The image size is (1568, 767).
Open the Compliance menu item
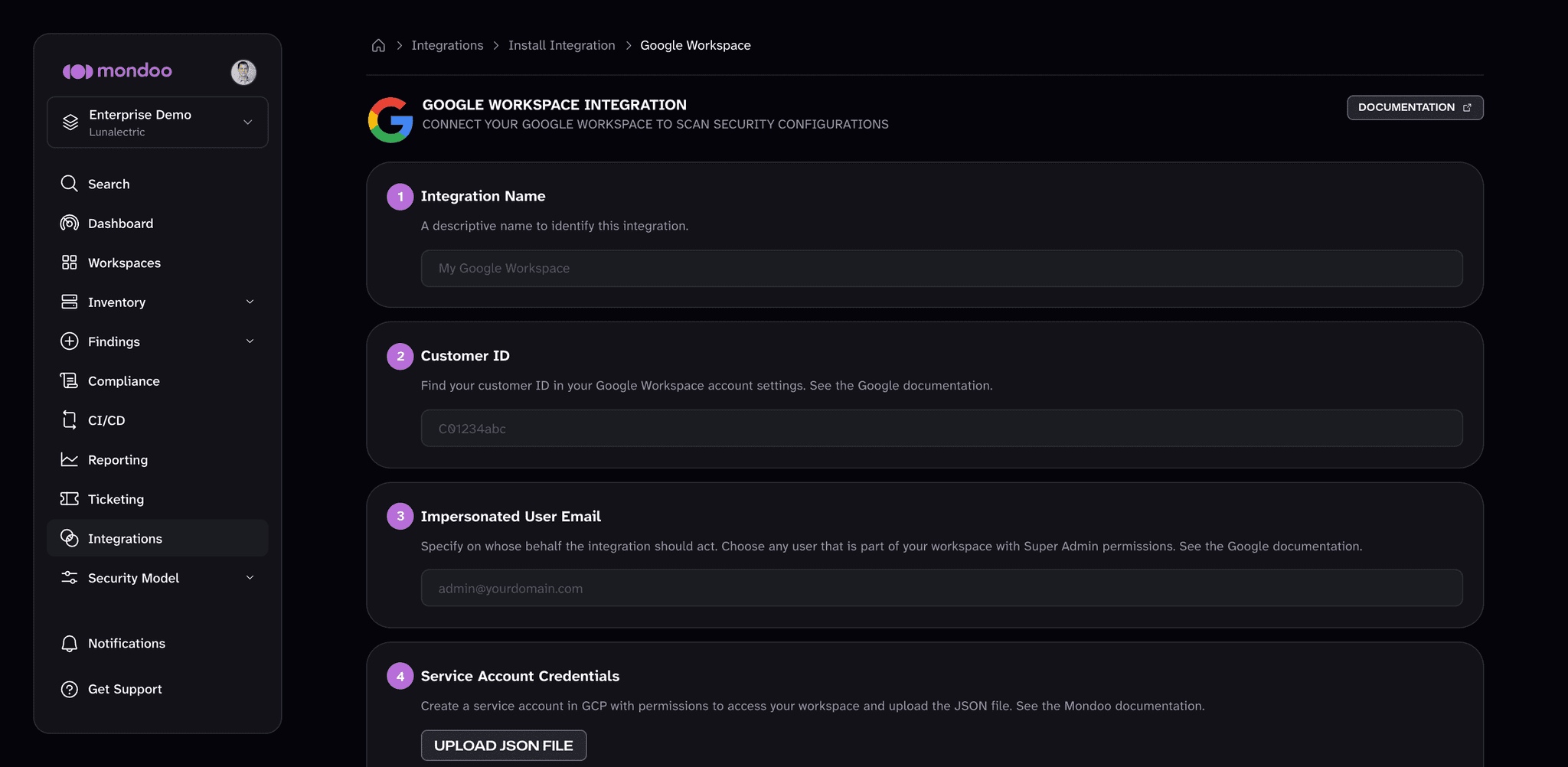coord(158,380)
